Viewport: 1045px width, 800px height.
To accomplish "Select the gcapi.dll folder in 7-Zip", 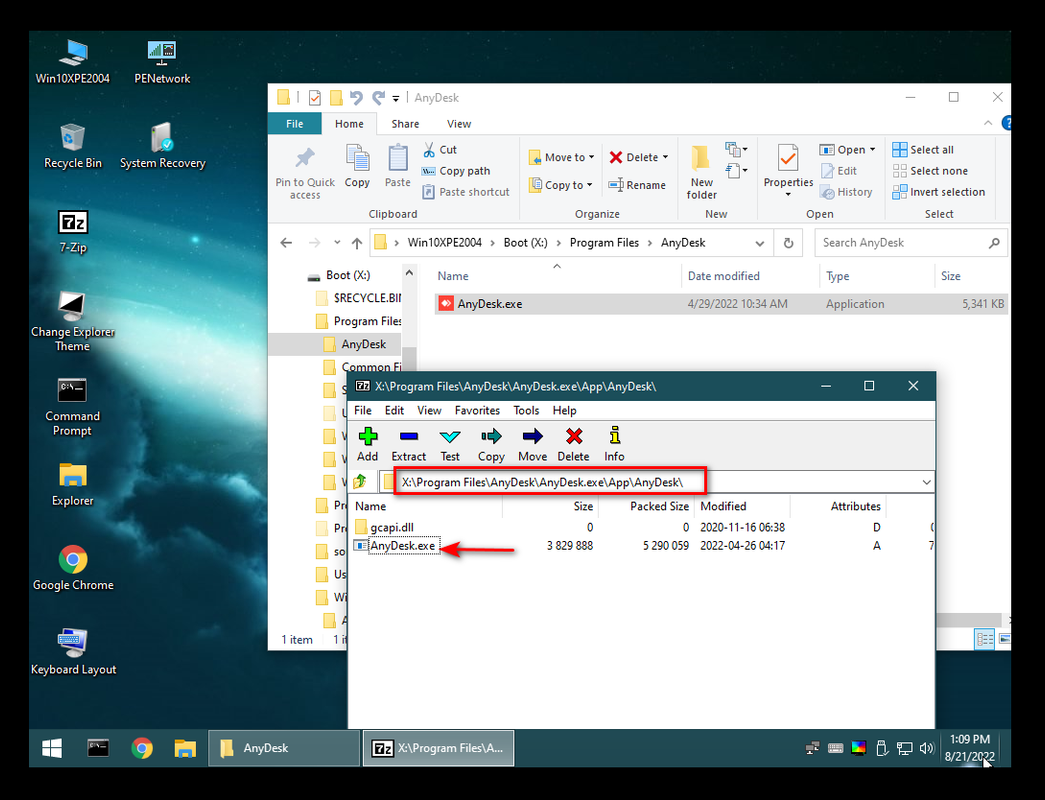I will point(385,527).
